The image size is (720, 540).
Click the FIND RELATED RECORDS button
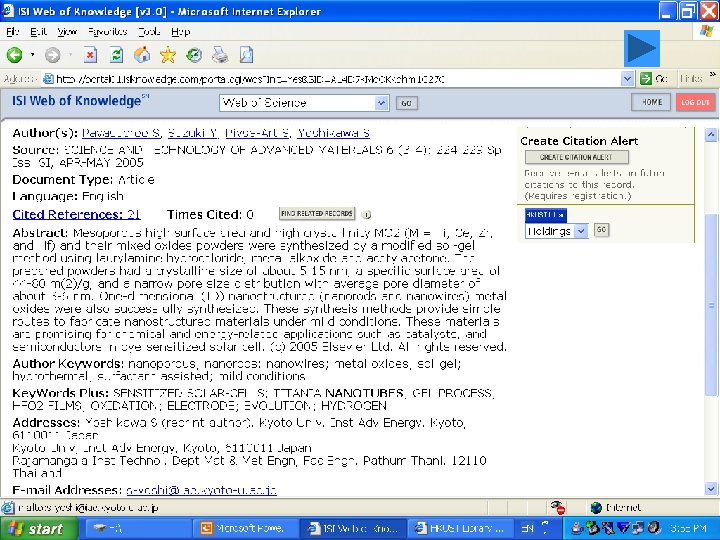(x=317, y=214)
